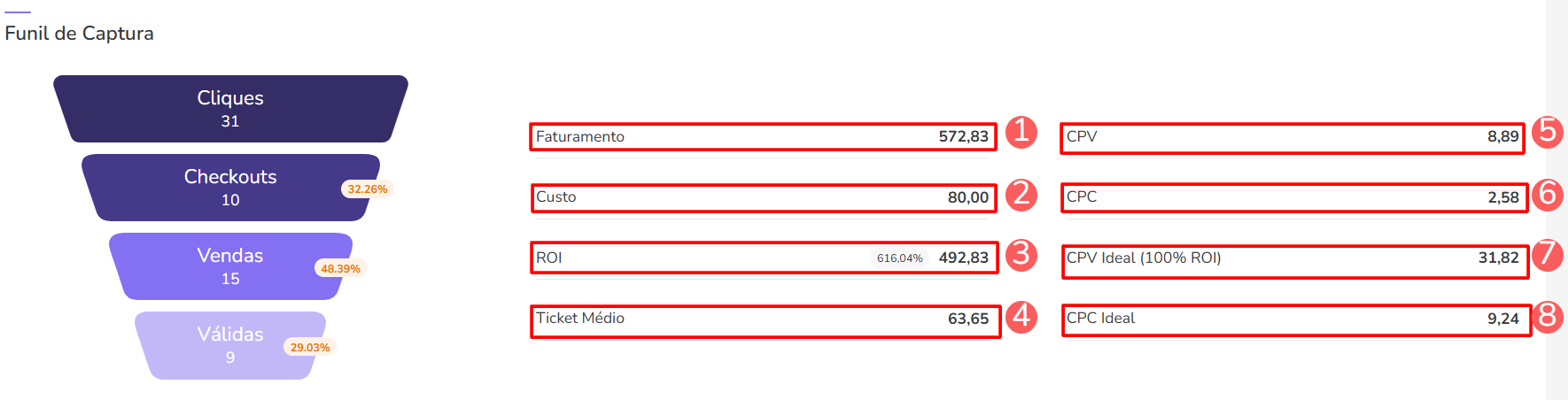Click the red number 4 marker
The image size is (1568, 400).
coord(1022,315)
